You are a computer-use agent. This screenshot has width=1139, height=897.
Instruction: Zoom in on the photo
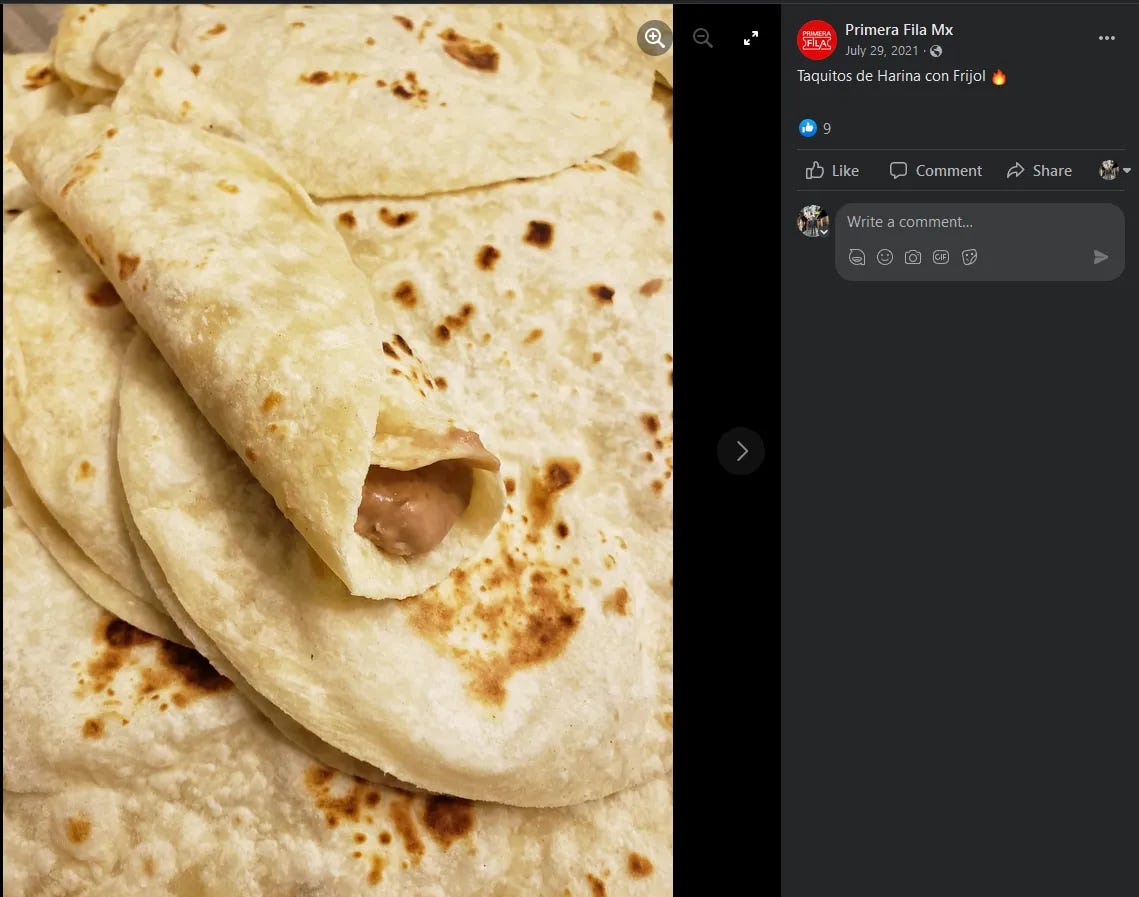coord(654,38)
